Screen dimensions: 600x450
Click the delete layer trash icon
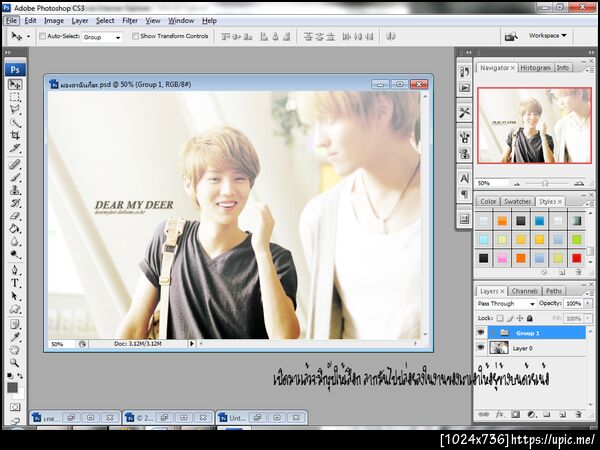pyautogui.click(x=578, y=414)
